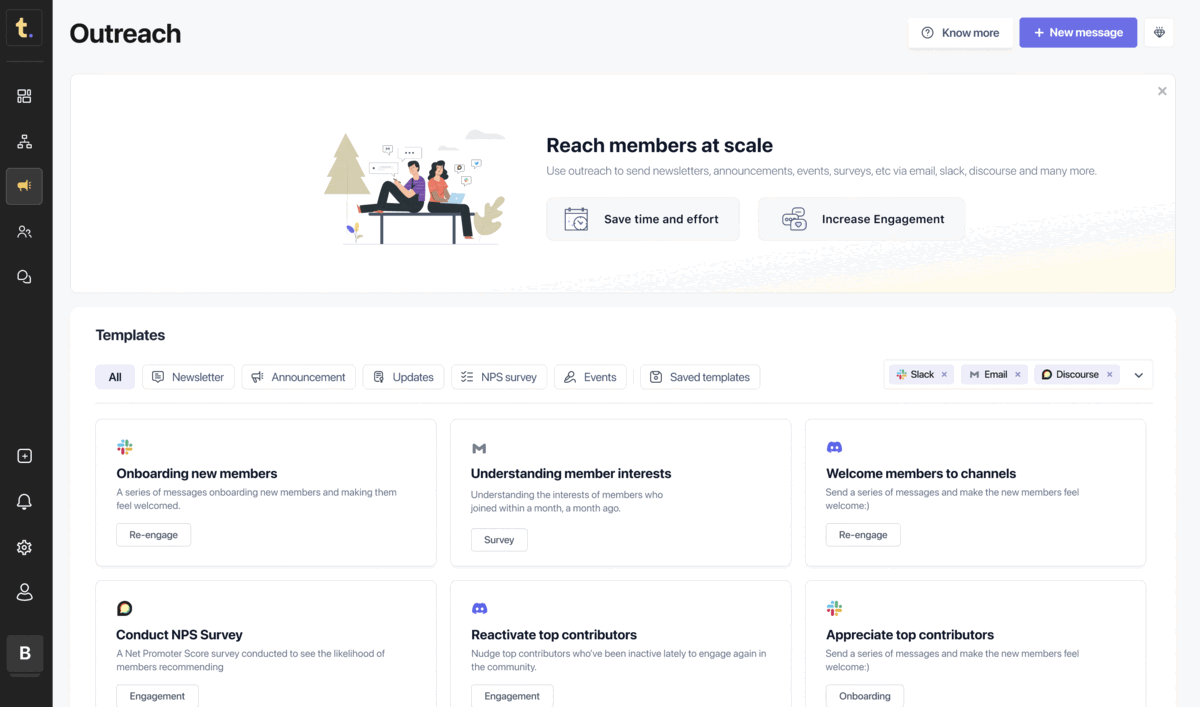Open Saved templates tab
The height and width of the screenshot is (707, 1200).
tap(700, 377)
